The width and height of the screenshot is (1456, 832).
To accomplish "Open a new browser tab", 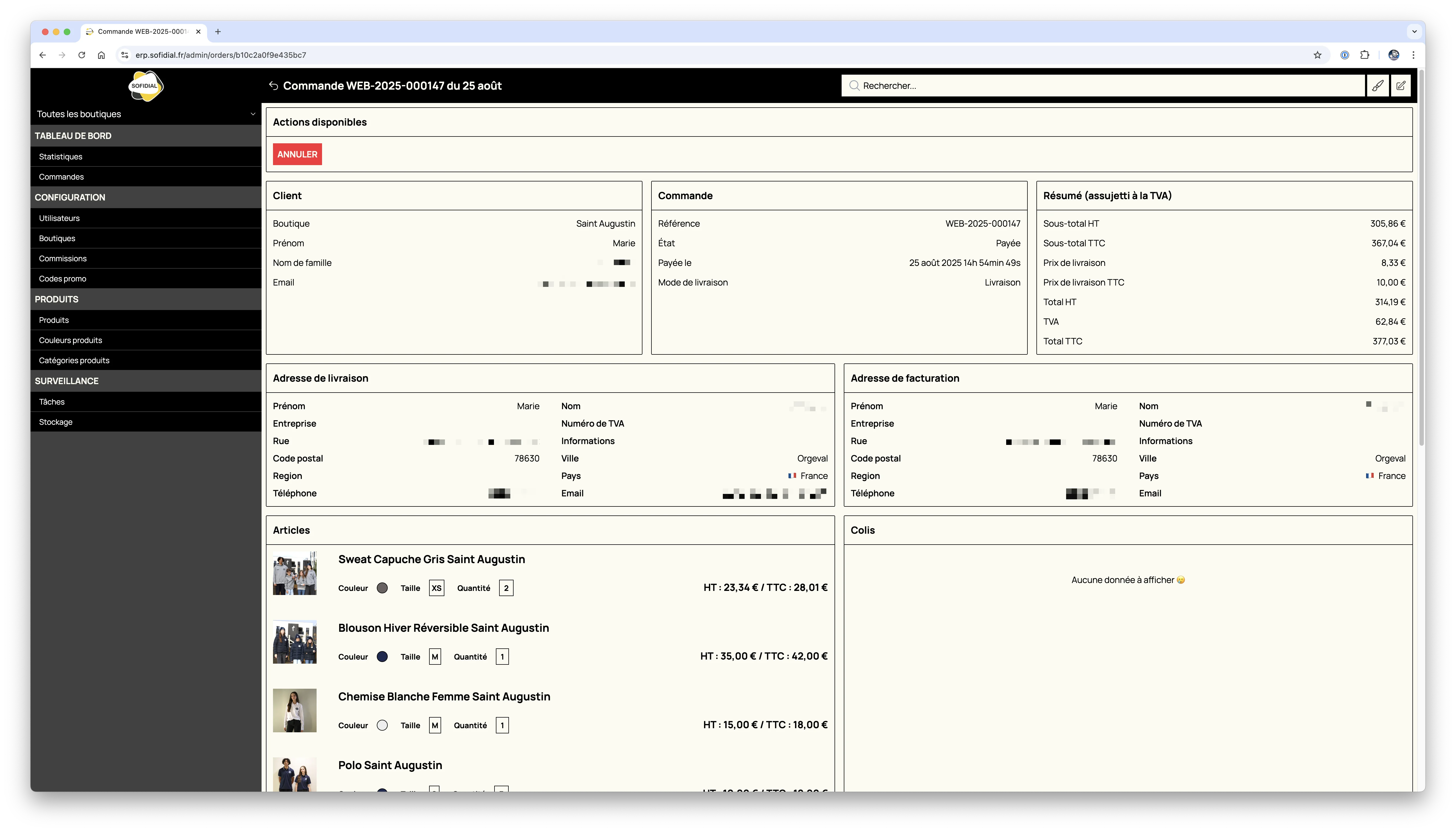I will tap(218, 31).
